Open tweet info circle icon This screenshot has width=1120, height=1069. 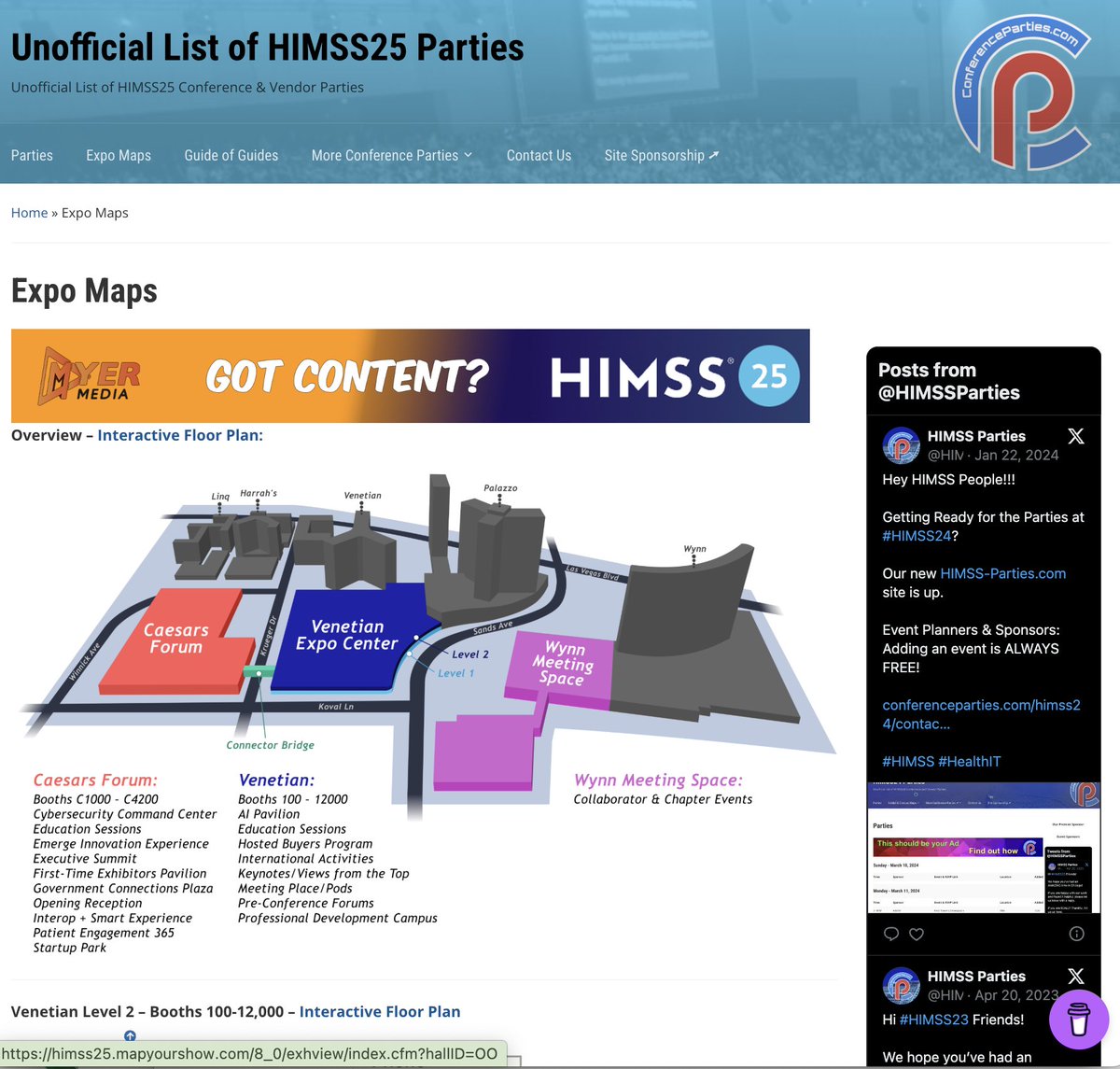(x=1076, y=934)
